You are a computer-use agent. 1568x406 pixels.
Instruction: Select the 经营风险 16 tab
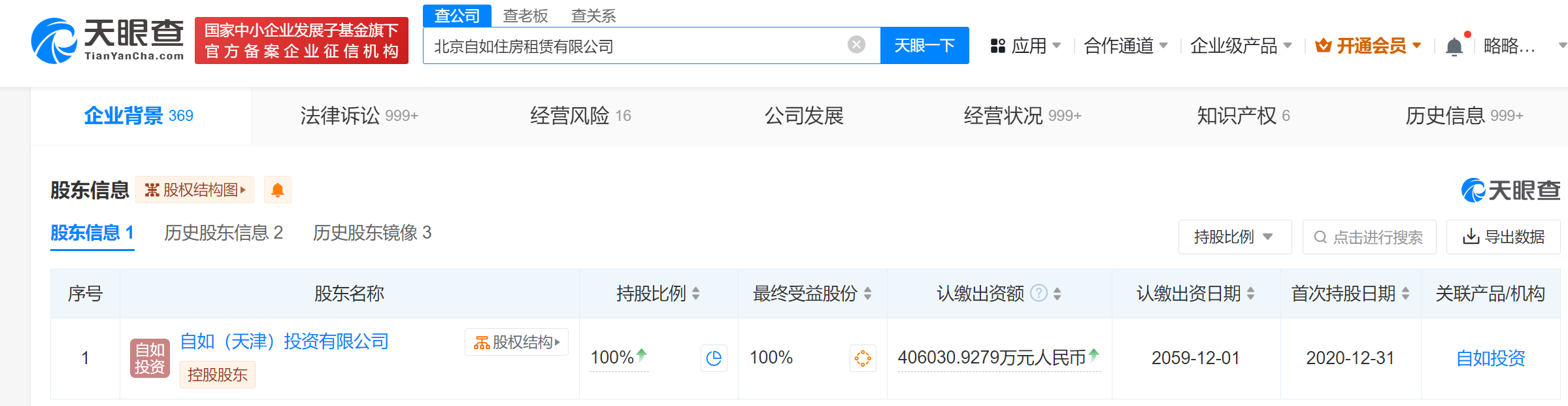coord(580,116)
